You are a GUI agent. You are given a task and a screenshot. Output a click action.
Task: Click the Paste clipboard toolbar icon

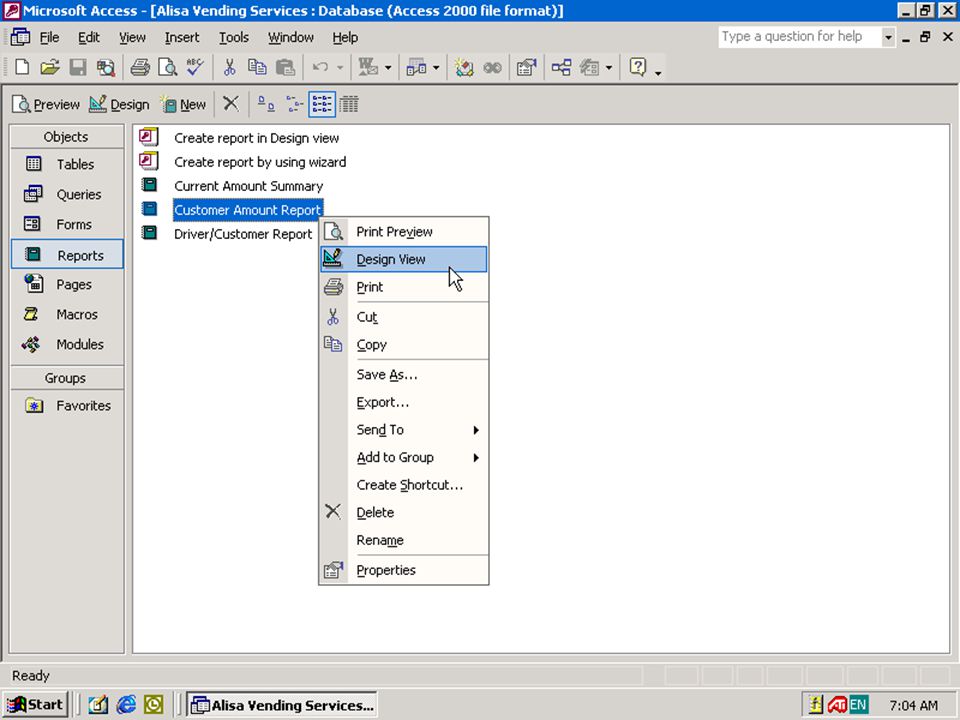click(x=285, y=67)
